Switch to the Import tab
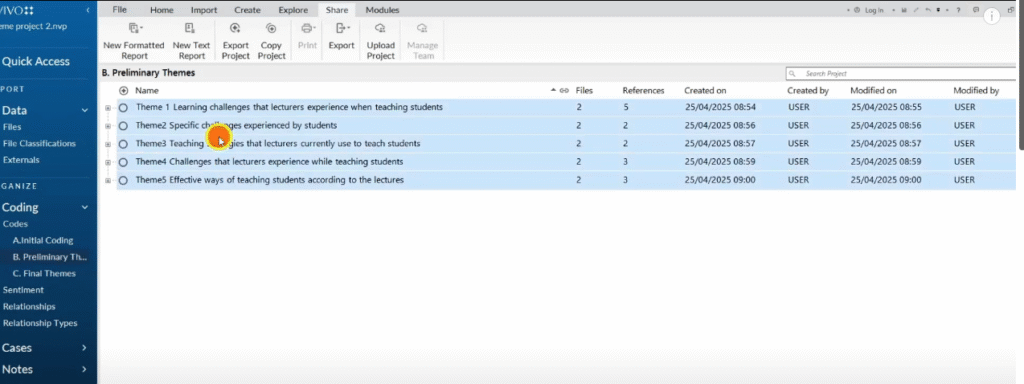Viewport: 1024px width, 384px height. click(x=204, y=10)
